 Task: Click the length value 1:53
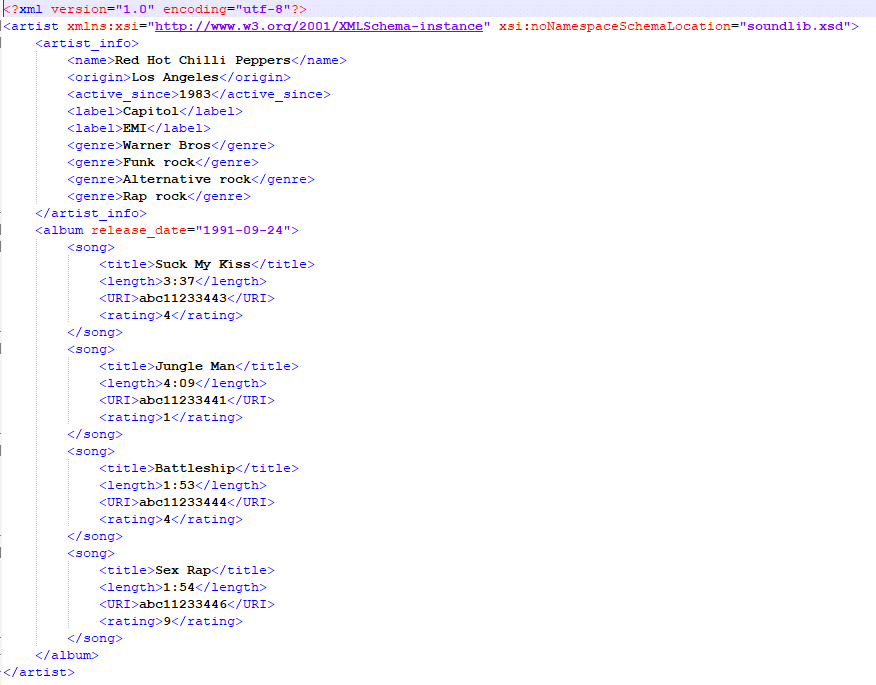(179, 486)
